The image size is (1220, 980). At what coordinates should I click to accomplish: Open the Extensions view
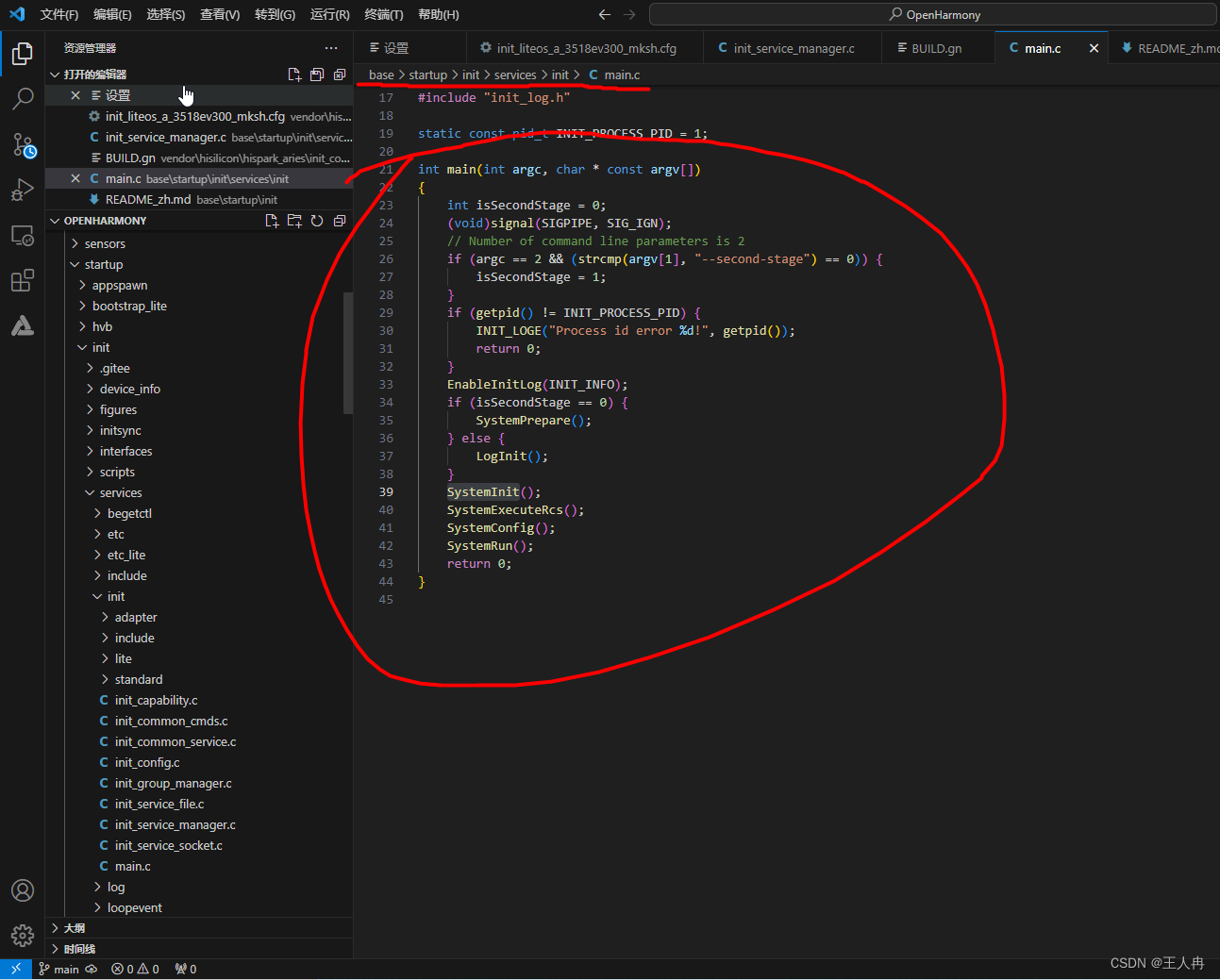click(x=23, y=280)
